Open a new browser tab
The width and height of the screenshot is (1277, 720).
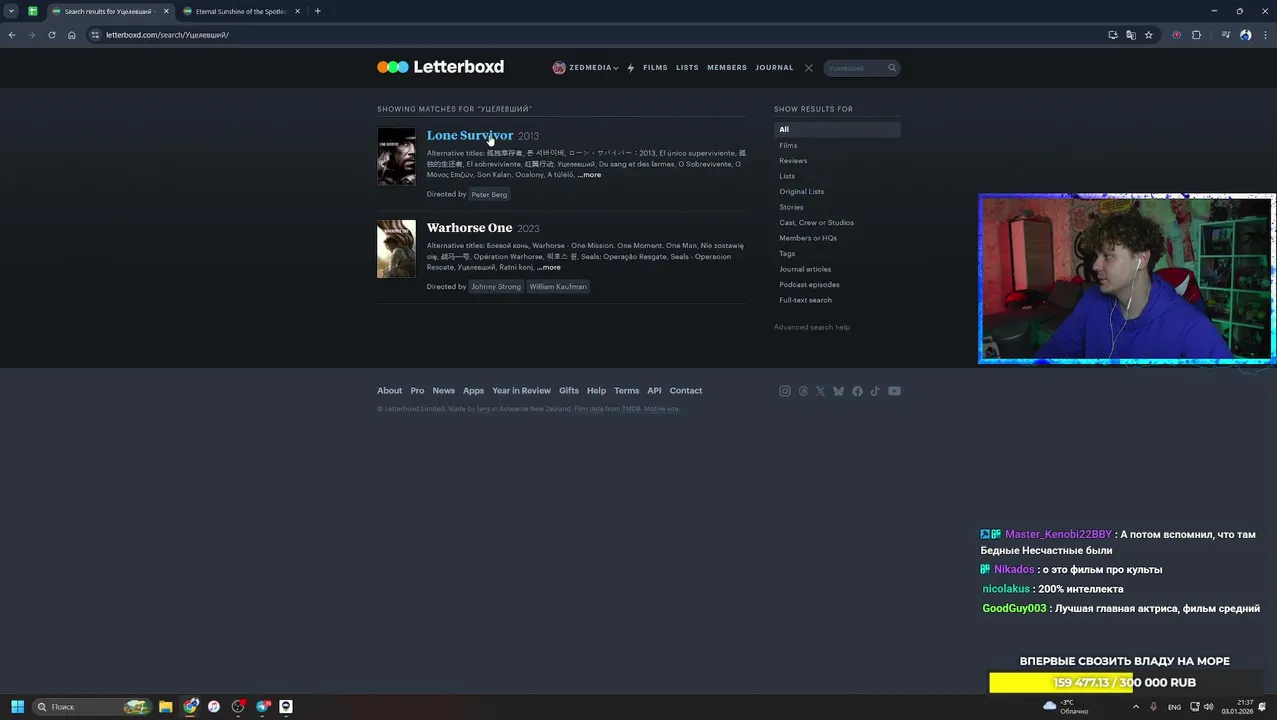318,11
